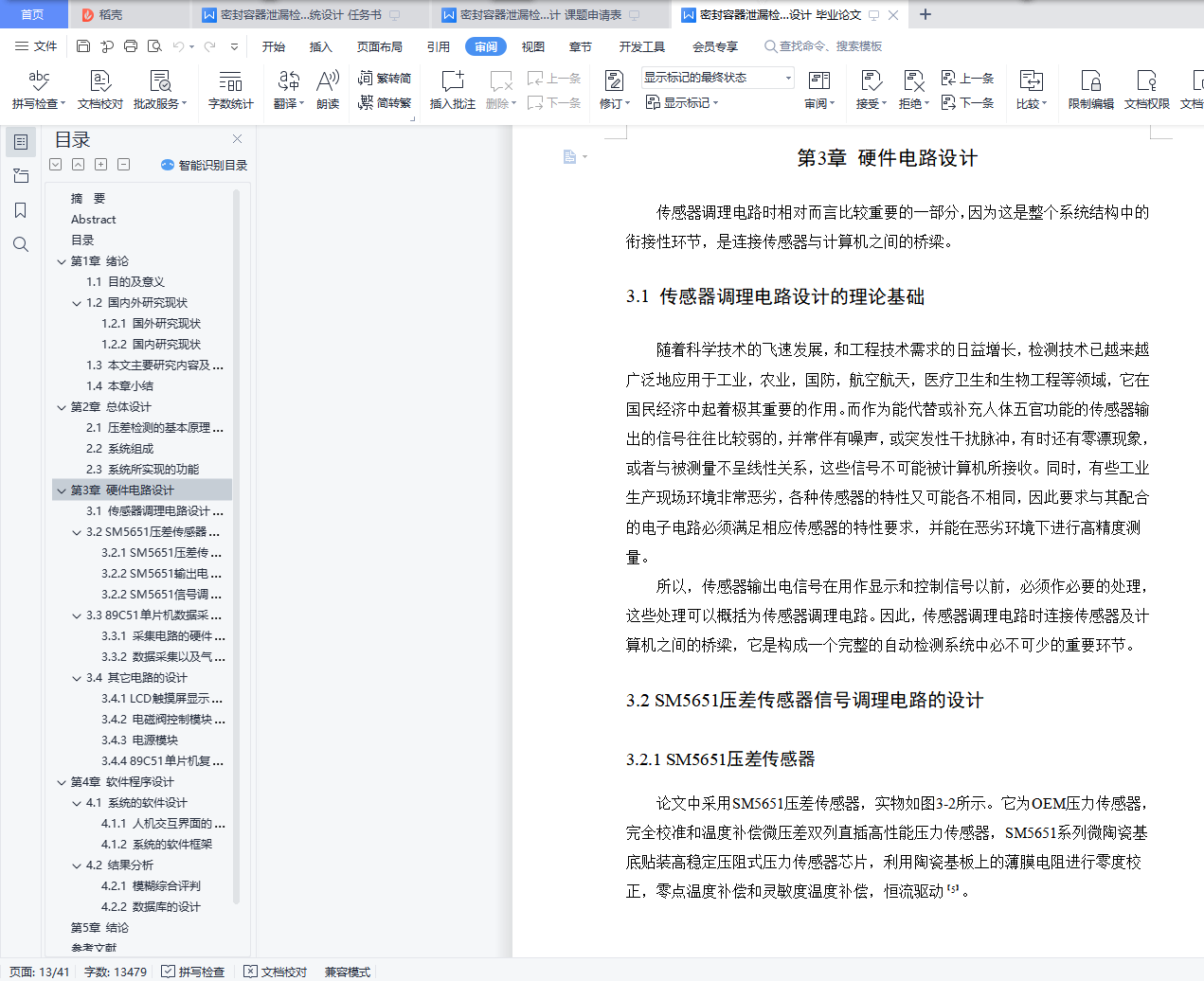Click 智能识别目录 smart TOC recognition
Screen dimensions: 1204x981
(204, 165)
